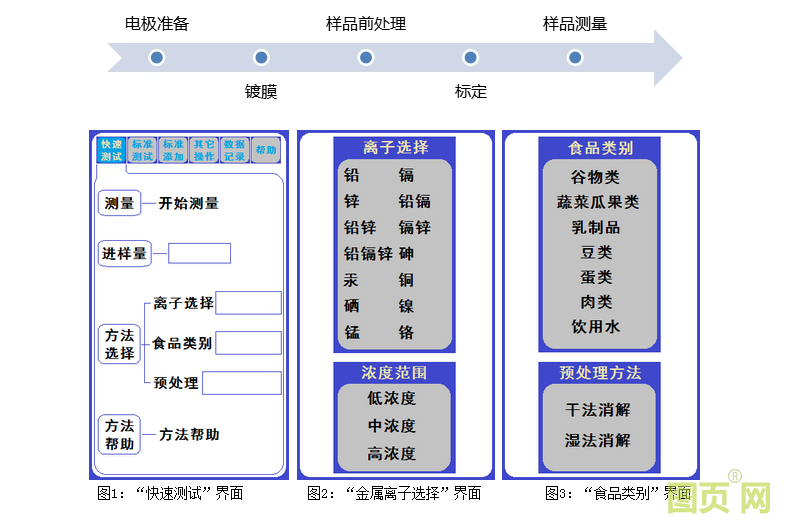Open the 其它操作 tab
Screen dimensions: 789x528
pos(204,150)
